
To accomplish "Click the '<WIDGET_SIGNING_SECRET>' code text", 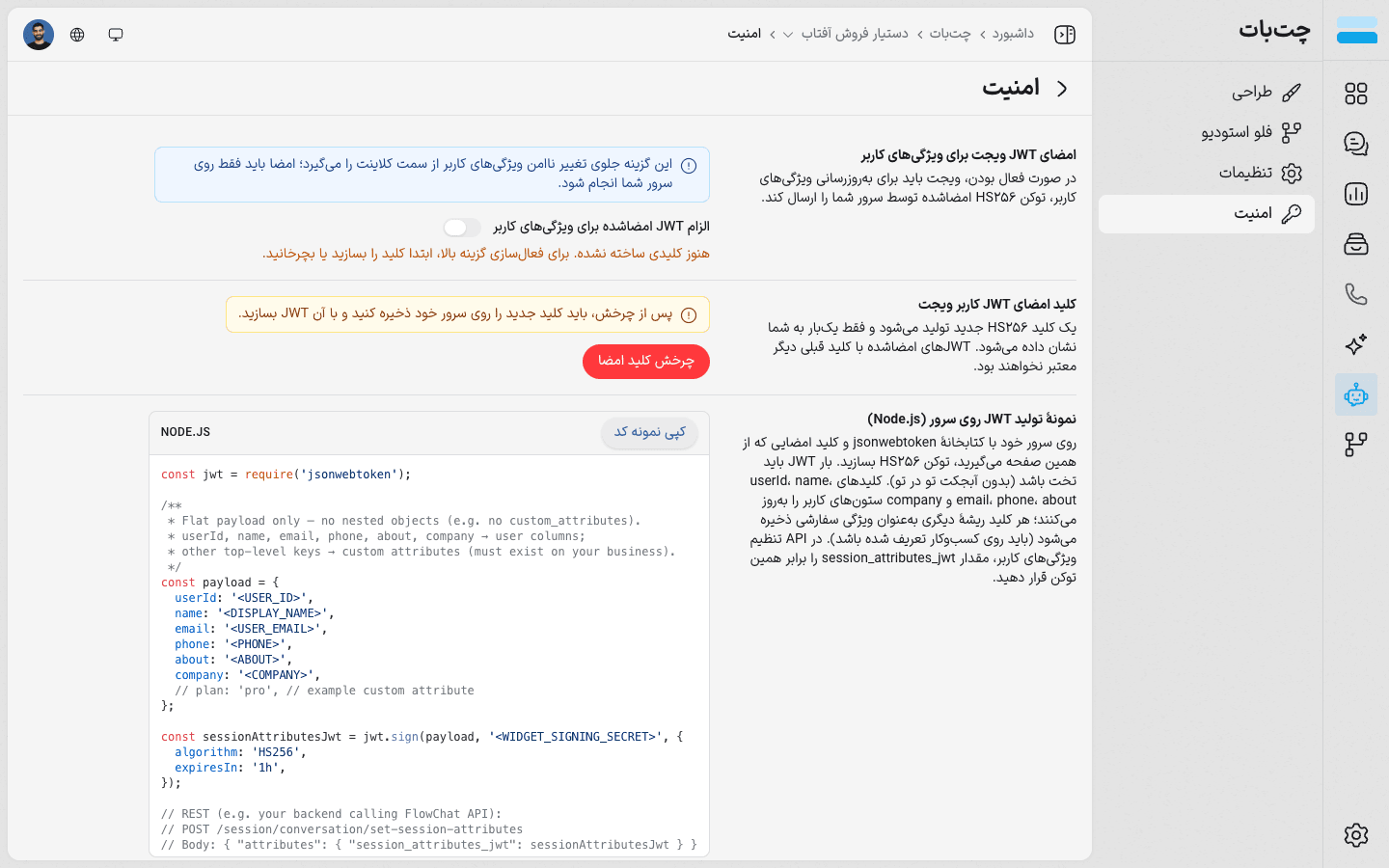I will pyautogui.click(x=576, y=737).
